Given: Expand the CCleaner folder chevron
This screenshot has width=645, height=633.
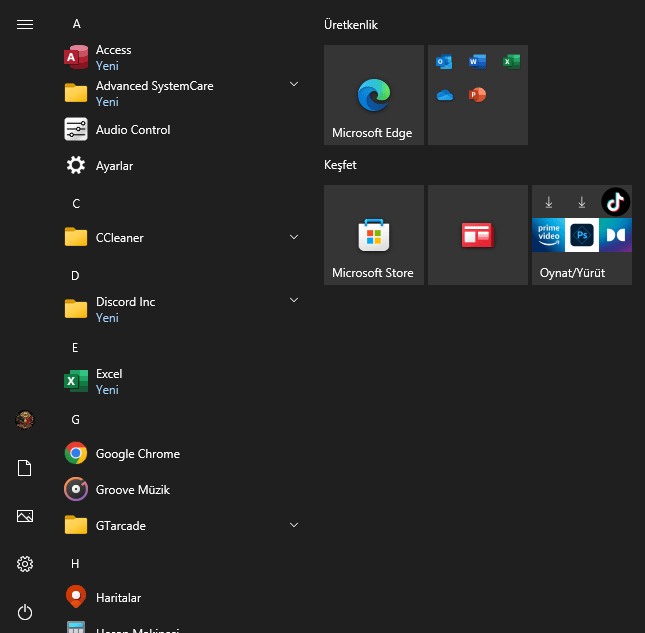Looking at the screenshot, I should [294, 237].
